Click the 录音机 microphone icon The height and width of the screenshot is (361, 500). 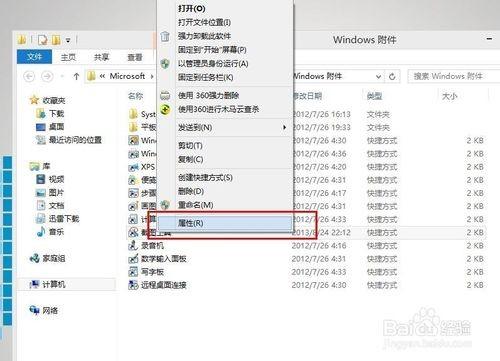click(133, 246)
